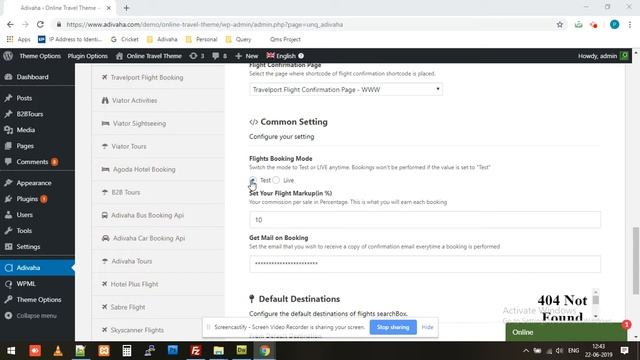Click the Chrome profile avatar icon
Viewport: 640px width, 360px height.
click(614, 24)
